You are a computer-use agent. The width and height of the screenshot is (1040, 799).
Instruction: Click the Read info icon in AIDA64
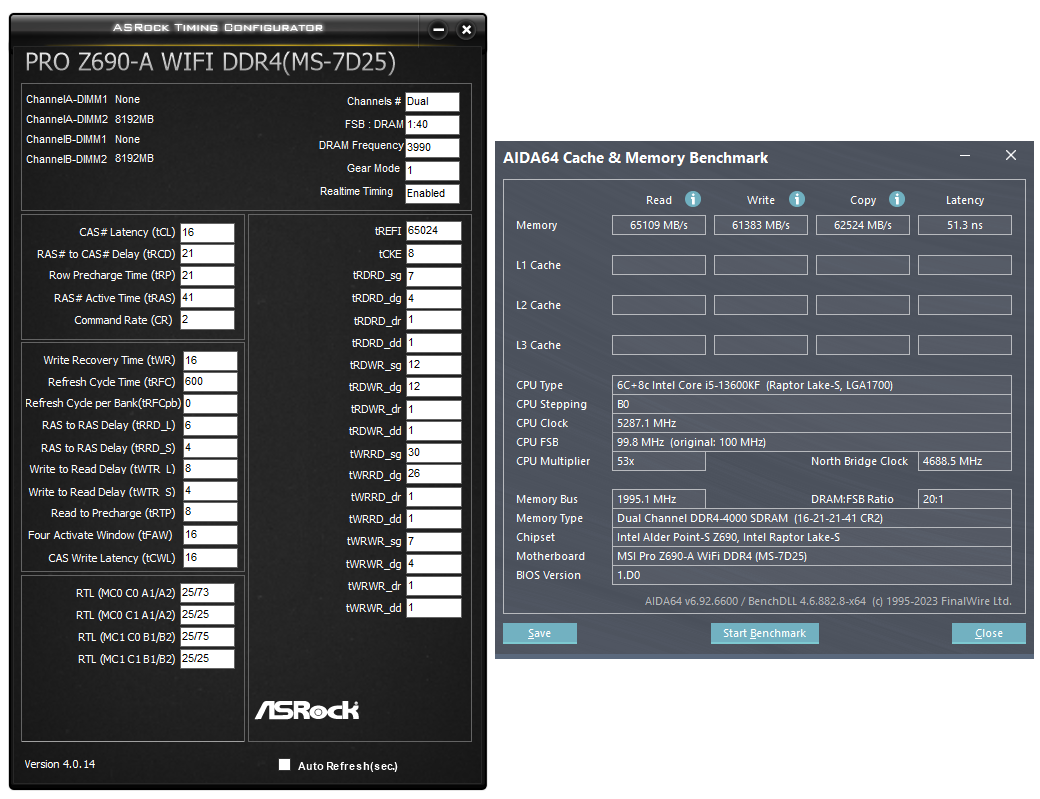pyautogui.click(x=692, y=199)
